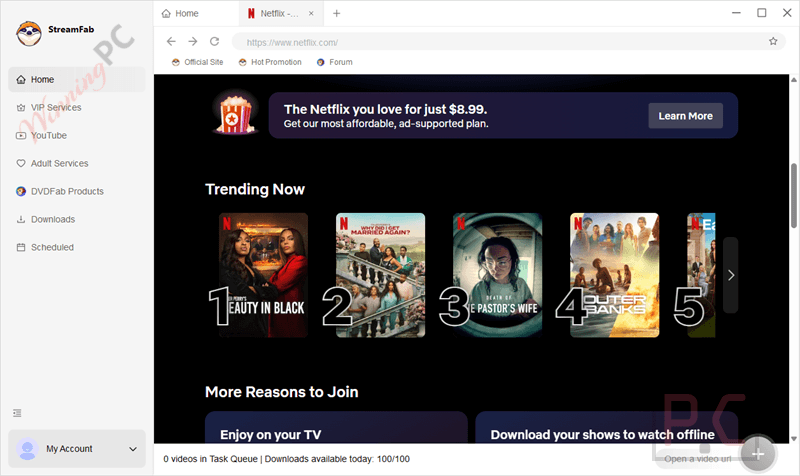The width and height of the screenshot is (800, 476).
Task: Maximize the StreamFab window
Action: 762,13
